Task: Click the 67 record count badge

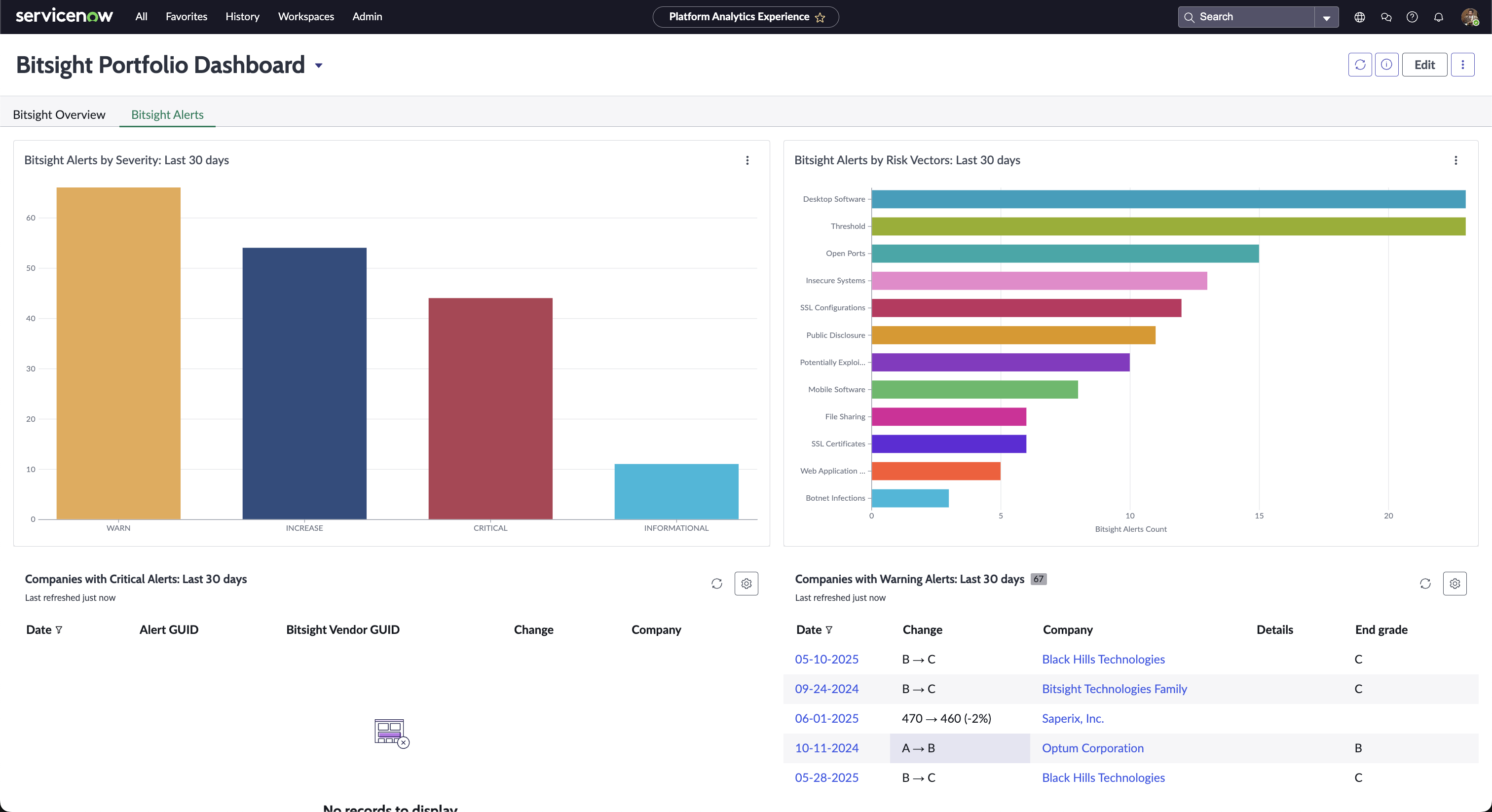Action: pyautogui.click(x=1039, y=579)
